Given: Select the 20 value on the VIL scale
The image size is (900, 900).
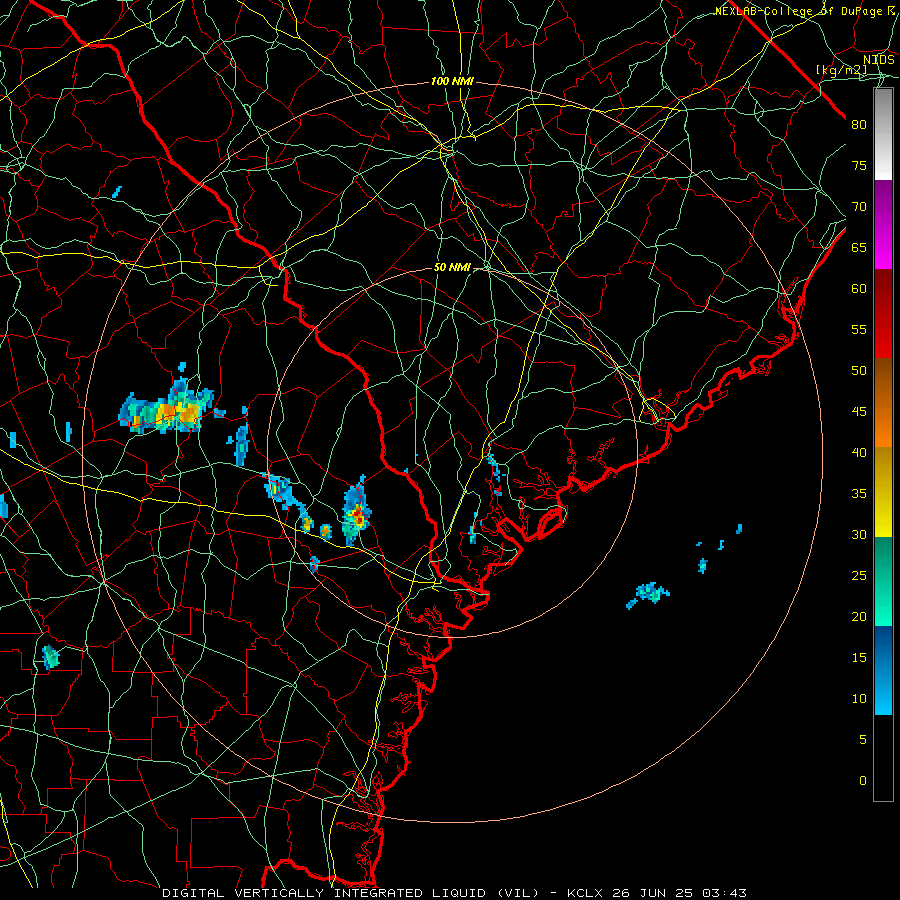Looking at the screenshot, I should tap(859, 616).
